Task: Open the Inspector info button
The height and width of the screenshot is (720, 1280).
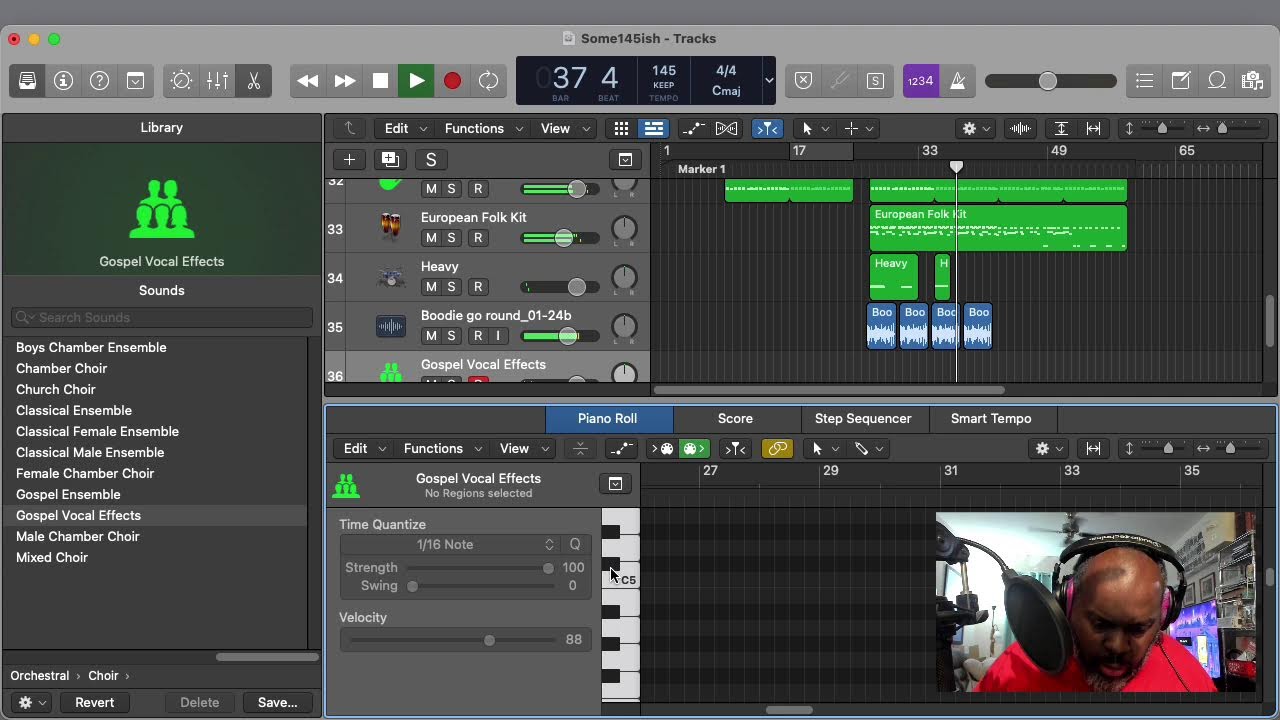Action: click(64, 81)
